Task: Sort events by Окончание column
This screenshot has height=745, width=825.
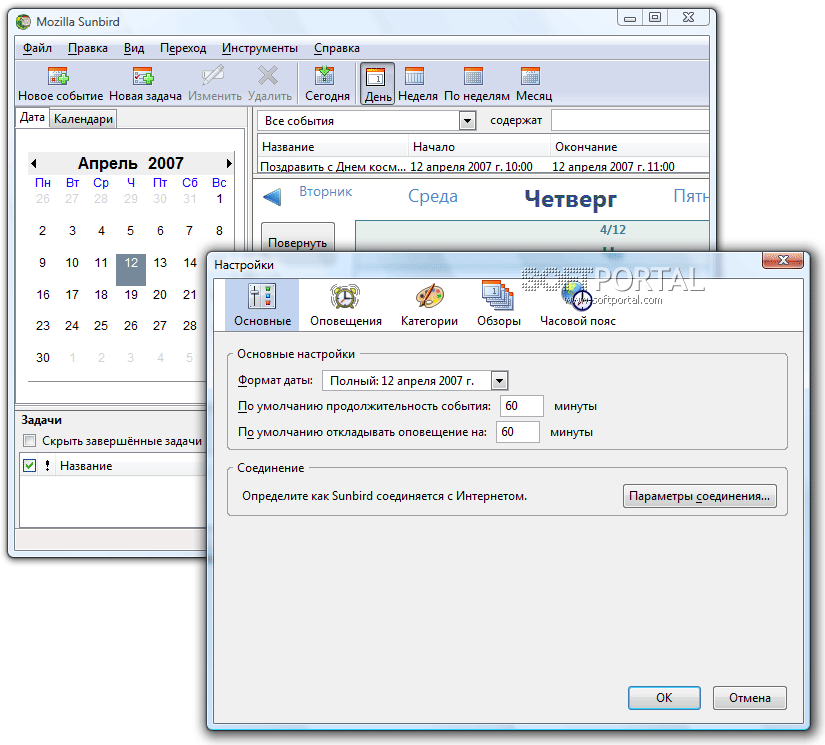Action: (630, 147)
